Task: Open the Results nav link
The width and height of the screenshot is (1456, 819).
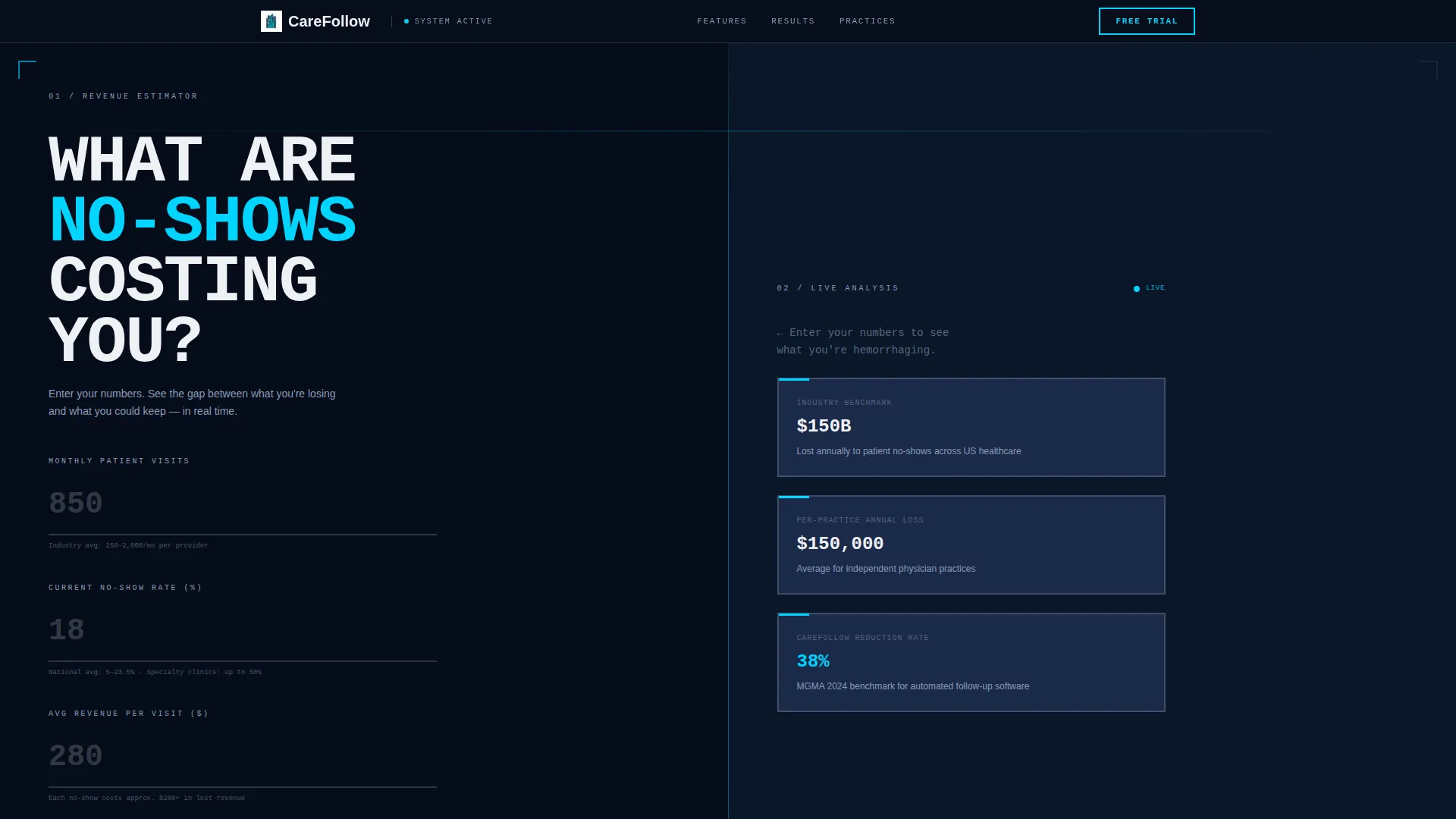Action: pos(792,21)
